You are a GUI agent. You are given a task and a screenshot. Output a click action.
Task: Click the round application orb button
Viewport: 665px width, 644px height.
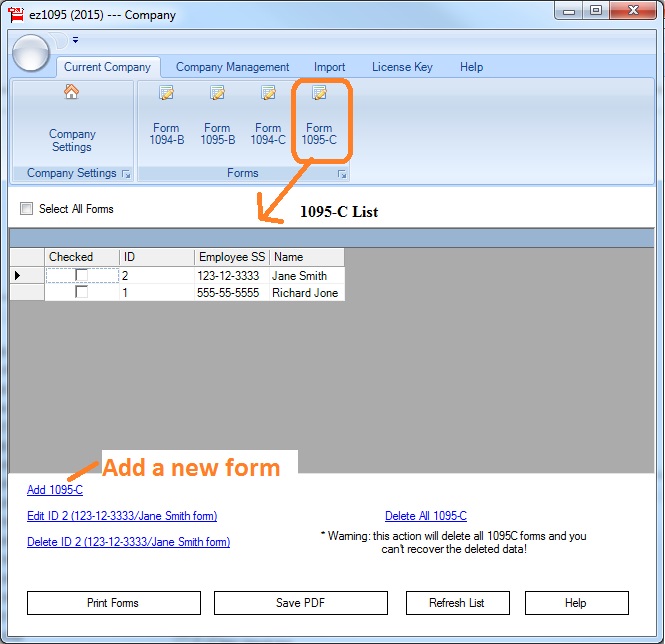pos(32,52)
